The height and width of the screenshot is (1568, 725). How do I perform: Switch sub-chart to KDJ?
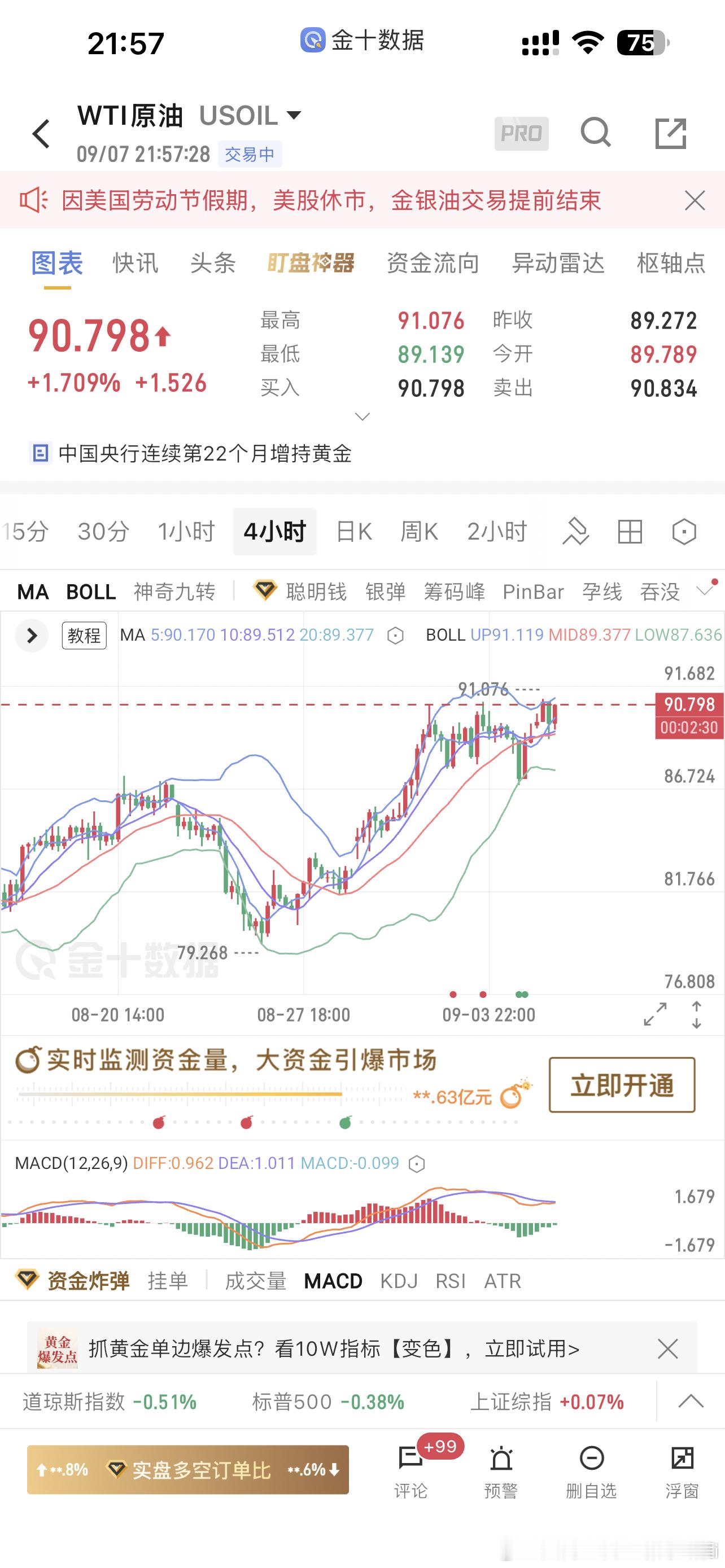399,1281
